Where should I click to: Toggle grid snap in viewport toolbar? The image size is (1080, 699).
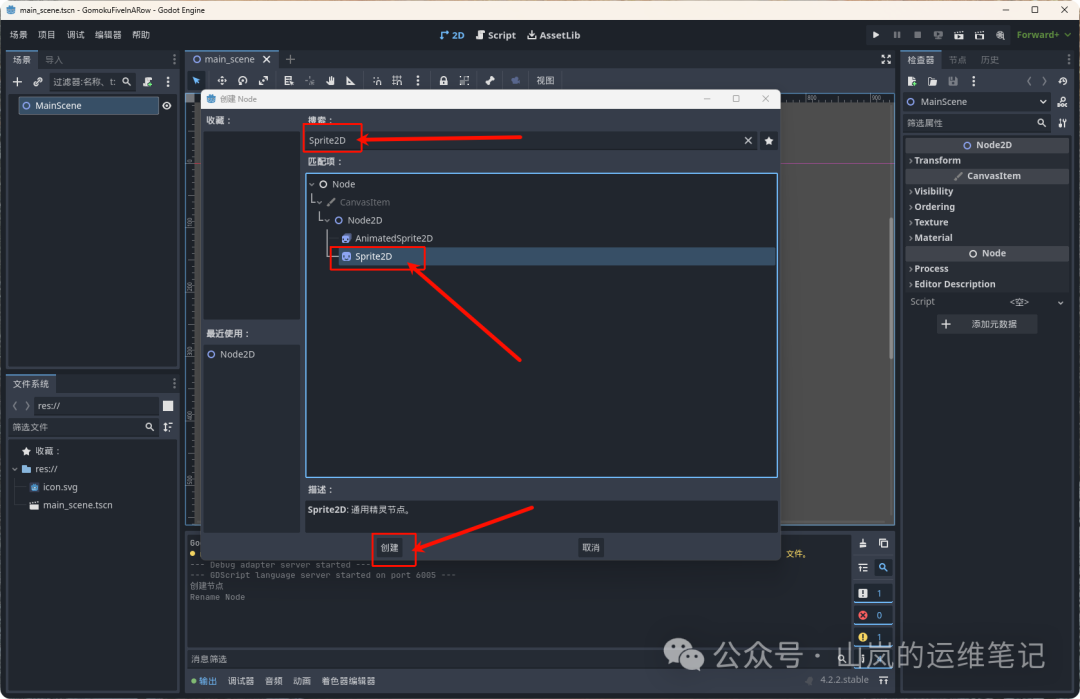[397, 81]
